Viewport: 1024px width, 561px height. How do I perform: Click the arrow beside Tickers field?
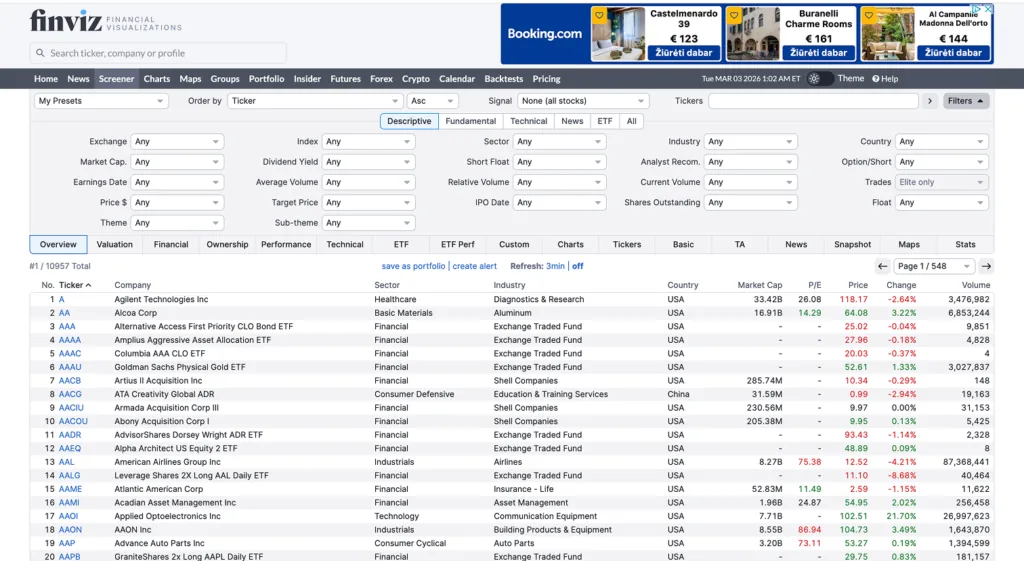click(x=930, y=101)
